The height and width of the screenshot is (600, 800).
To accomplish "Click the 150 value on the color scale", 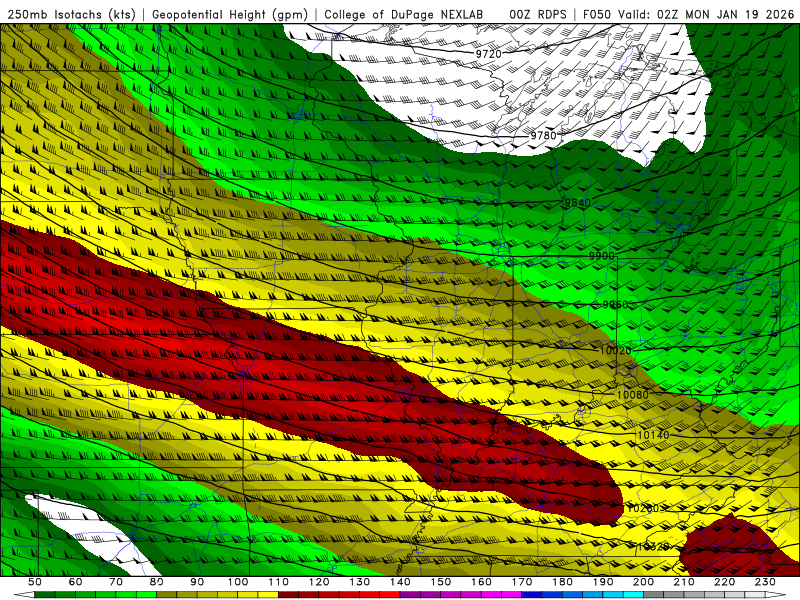I will coord(440,582).
